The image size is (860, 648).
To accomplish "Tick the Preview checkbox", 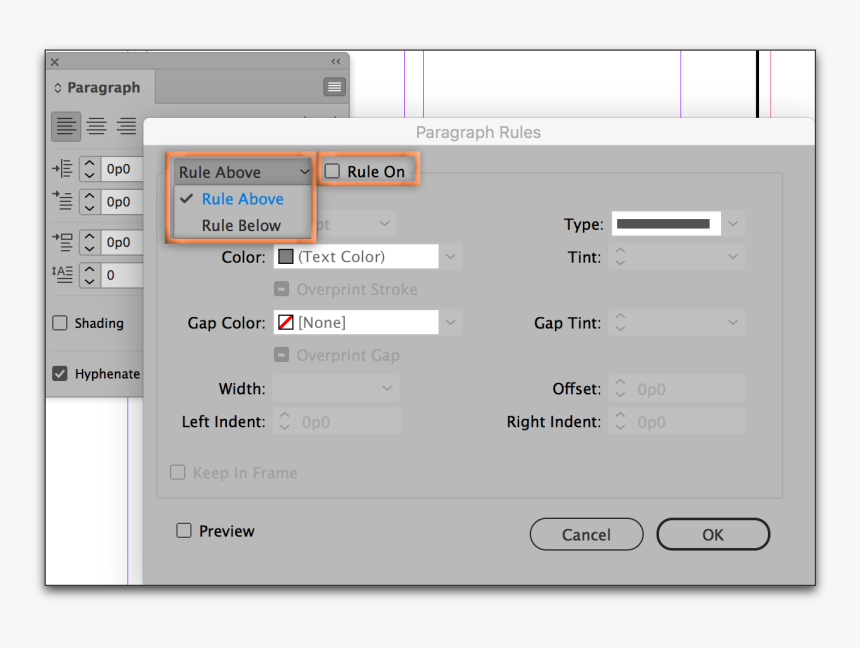I will tap(184, 531).
